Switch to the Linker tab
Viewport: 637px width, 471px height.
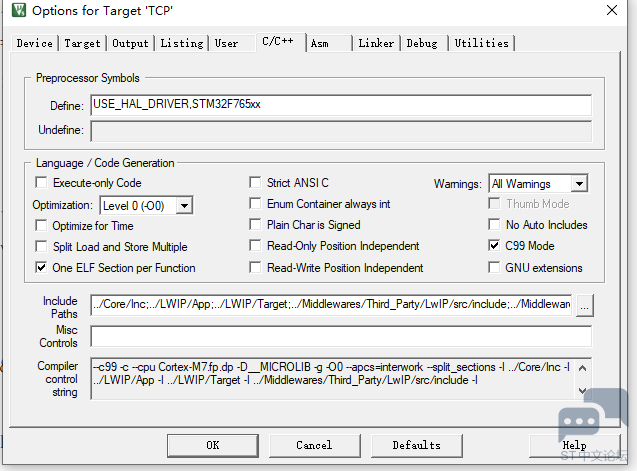pyautogui.click(x=376, y=43)
